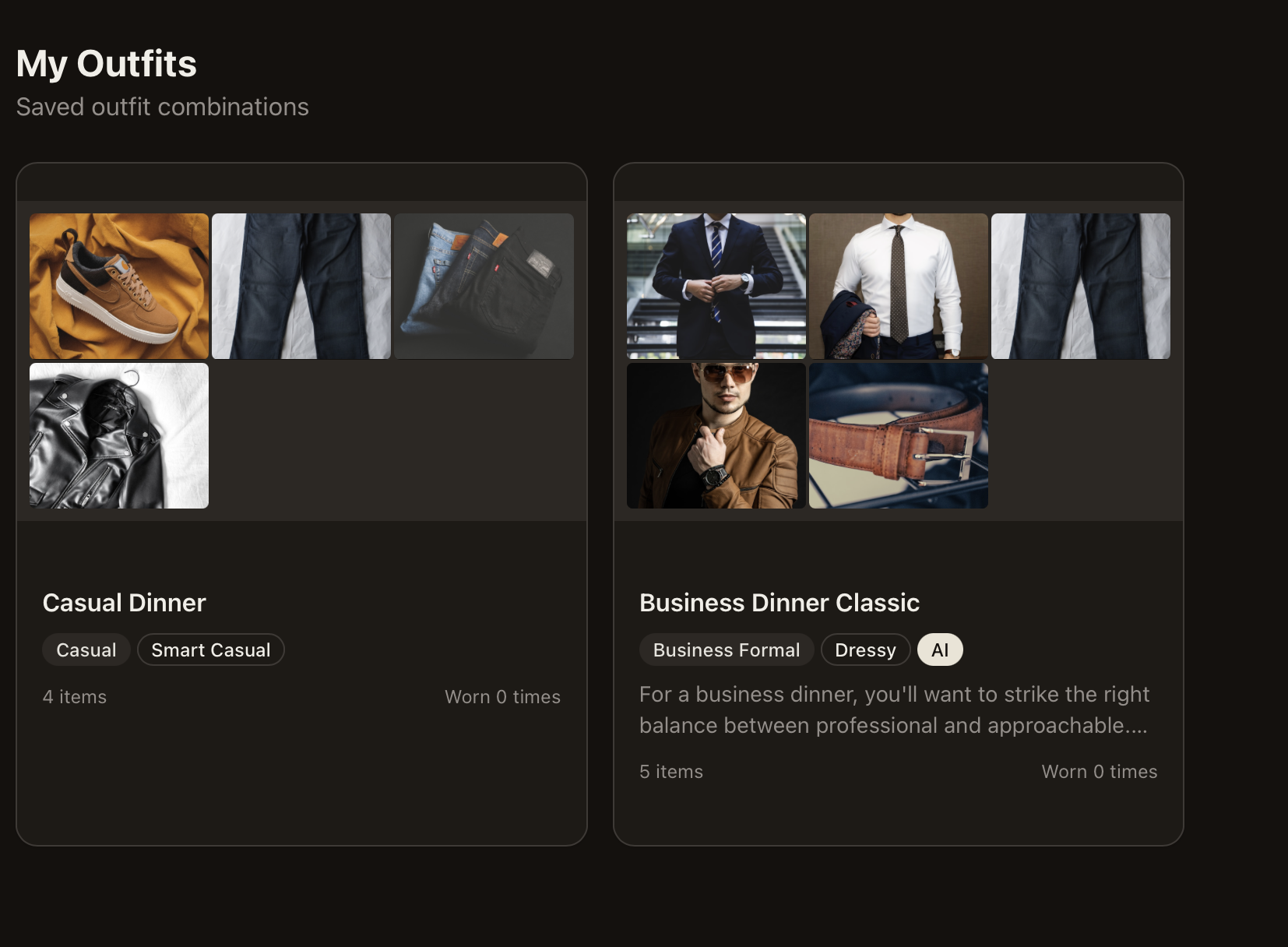Open the brown leather jacket man photo

(716, 435)
